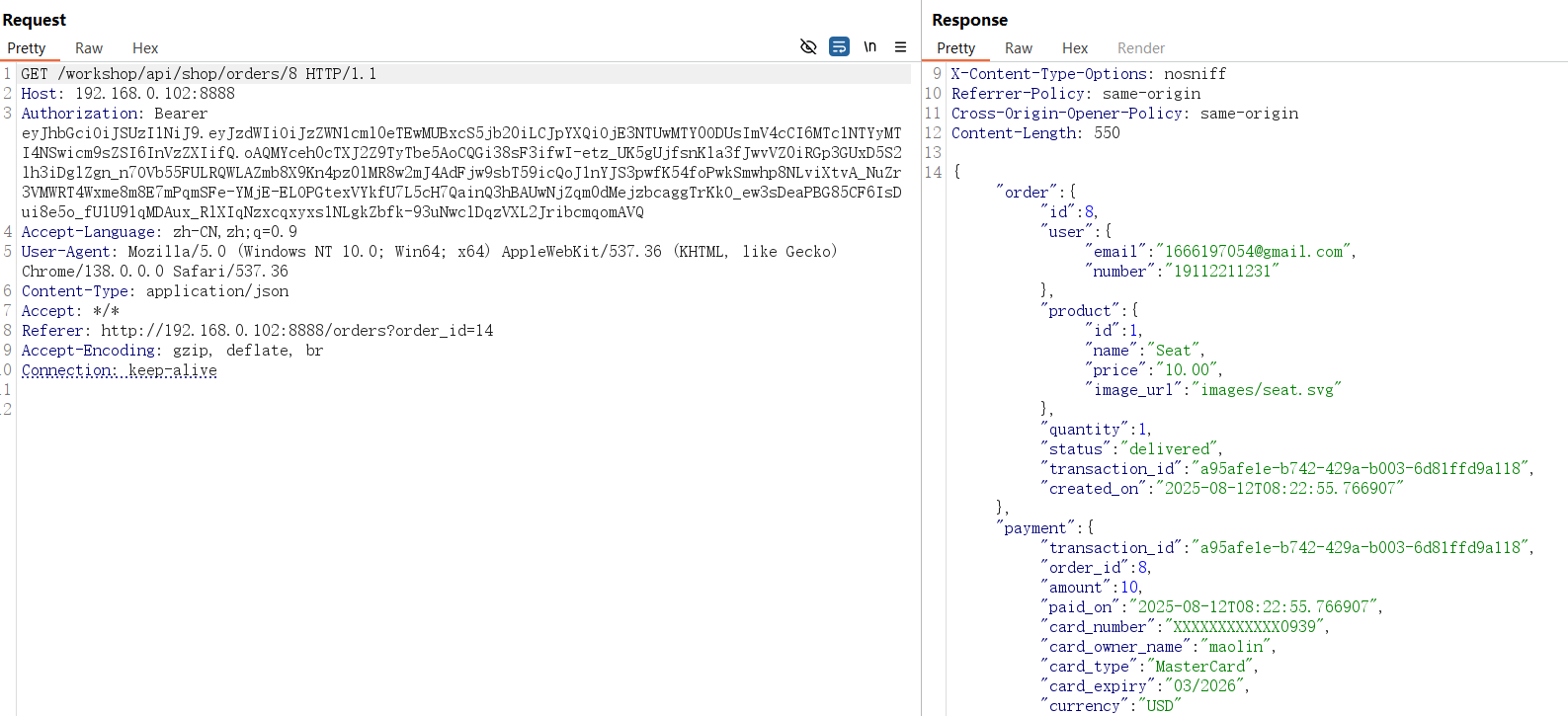Click the Response panel title
Viewport: 1568px width, 716px height.
pos(969,20)
